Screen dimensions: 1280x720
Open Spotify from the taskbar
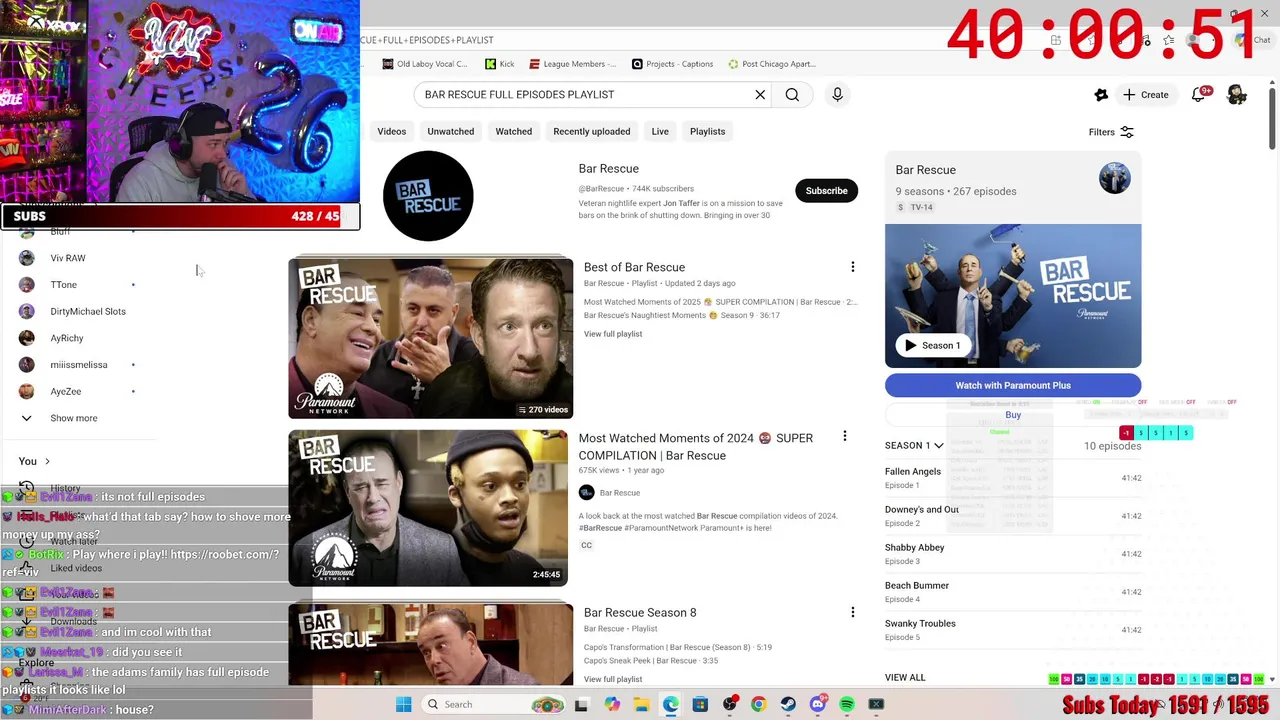click(847, 704)
